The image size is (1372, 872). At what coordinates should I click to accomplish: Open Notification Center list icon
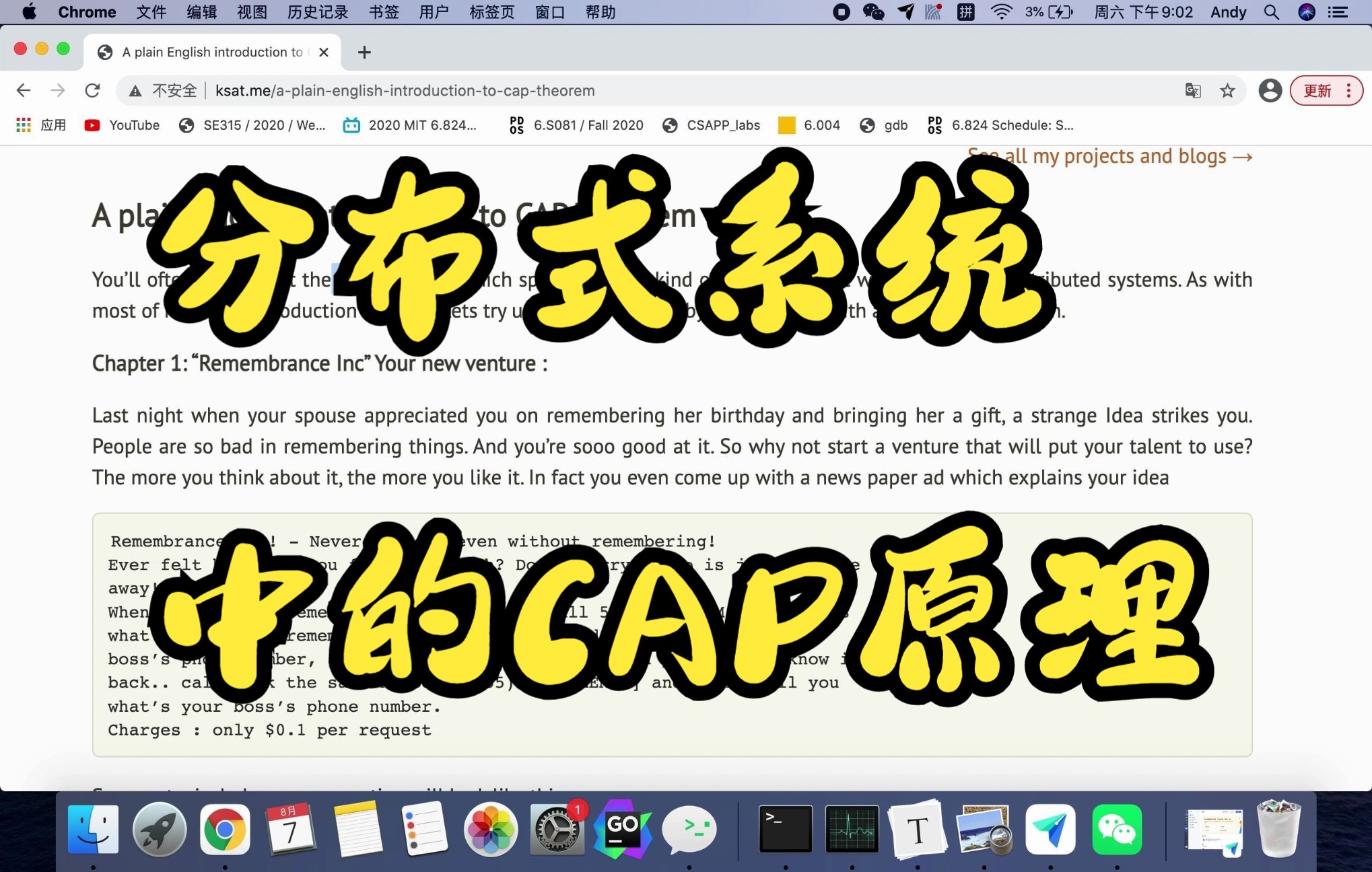(1338, 12)
